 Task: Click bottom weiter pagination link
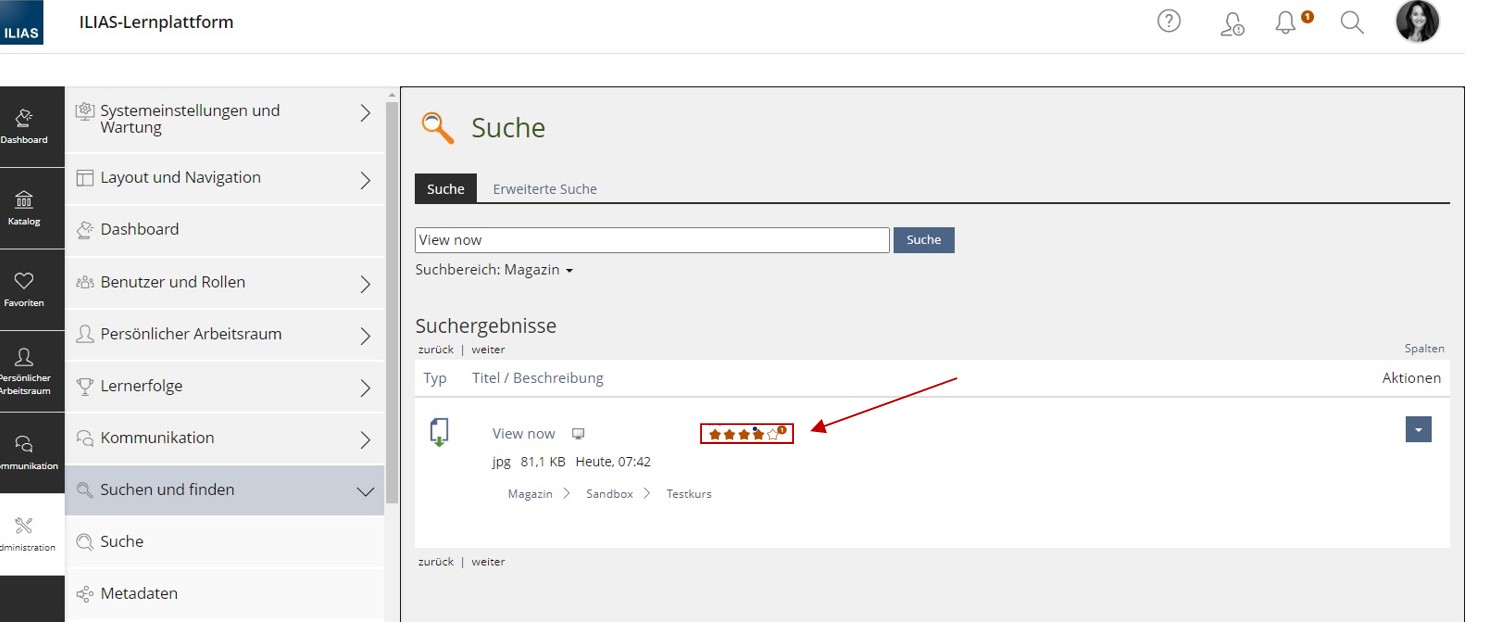click(488, 562)
